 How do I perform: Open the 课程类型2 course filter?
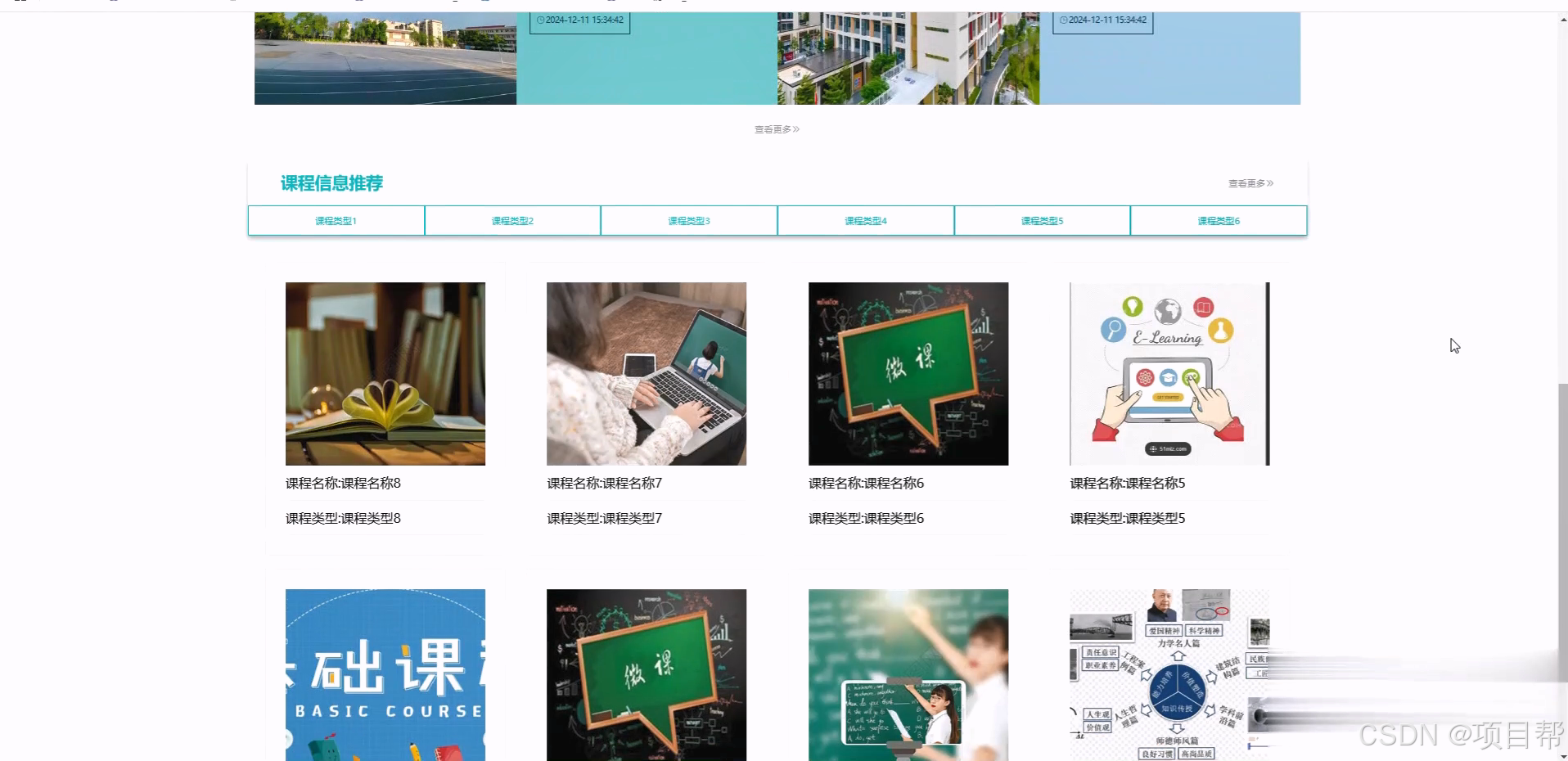click(512, 220)
